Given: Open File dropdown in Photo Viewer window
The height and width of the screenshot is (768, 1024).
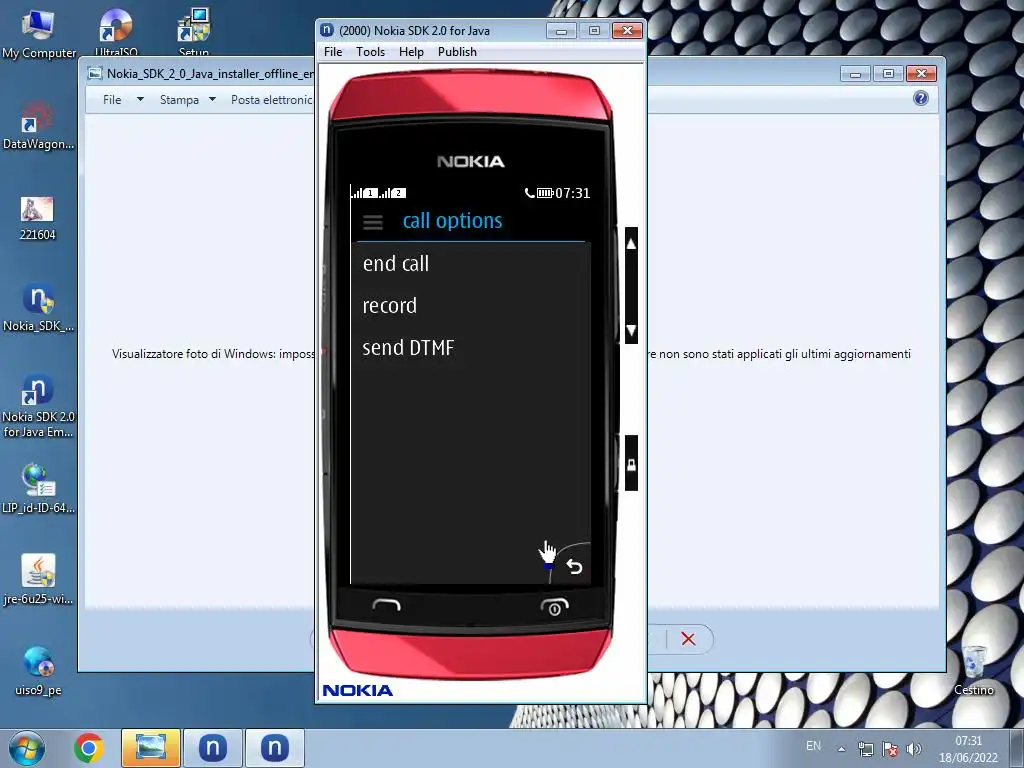Looking at the screenshot, I should [123, 99].
